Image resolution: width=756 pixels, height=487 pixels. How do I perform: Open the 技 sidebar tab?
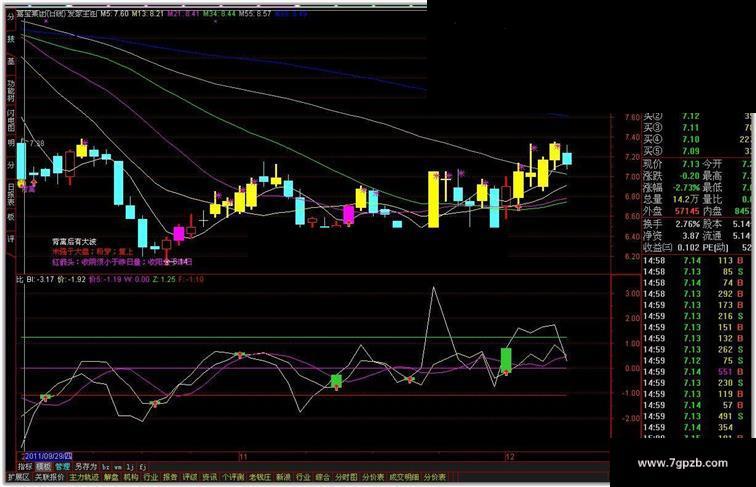(11, 39)
